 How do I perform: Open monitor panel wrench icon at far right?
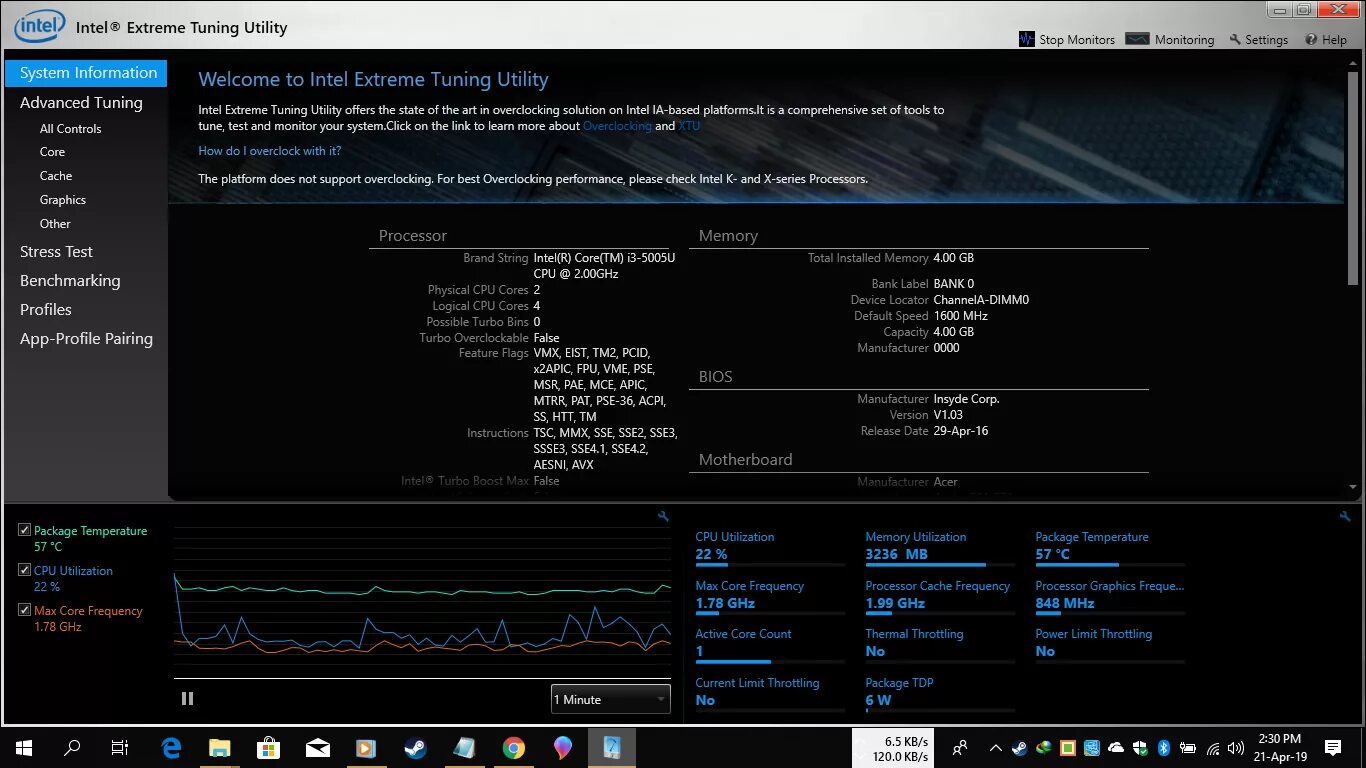click(1345, 516)
